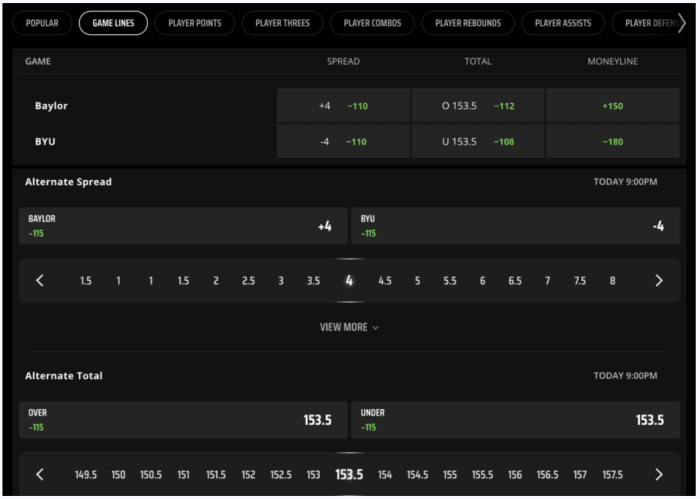The width and height of the screenshot is (700, 499).
Task: Switch to Player Points tab
Action: click(x=195, y=23)
